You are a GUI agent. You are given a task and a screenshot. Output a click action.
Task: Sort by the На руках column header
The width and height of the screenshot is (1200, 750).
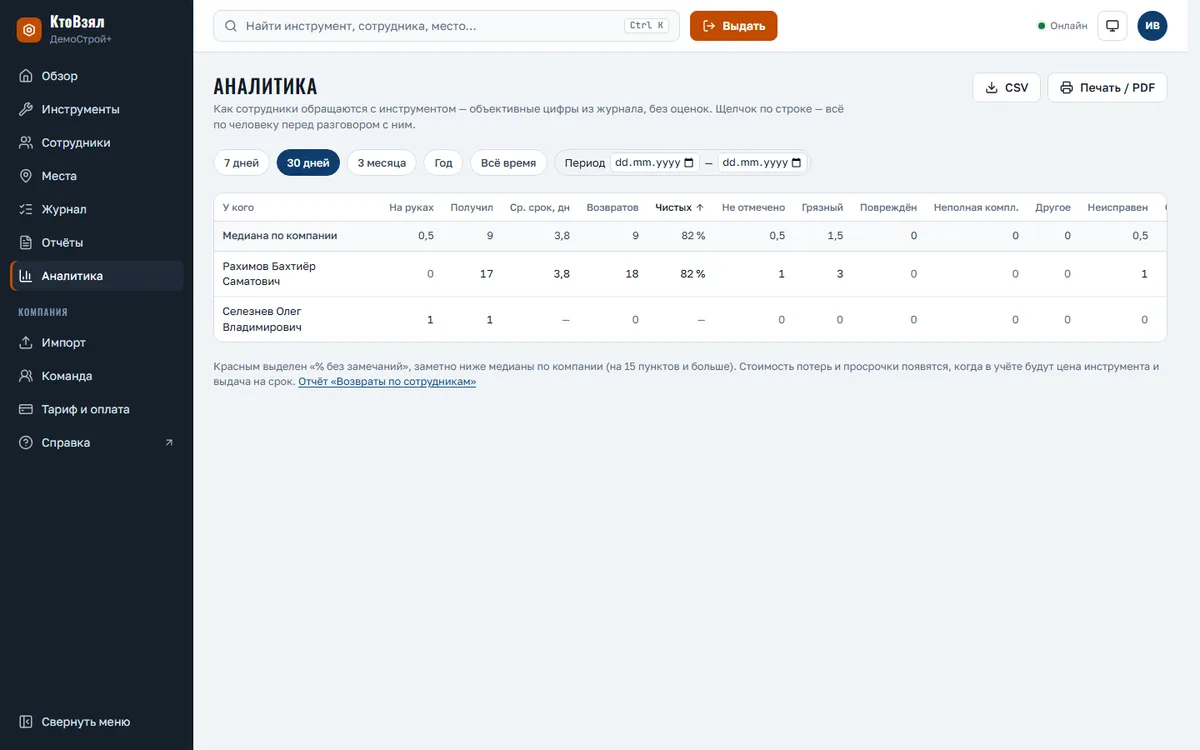(x=411, y=208)
